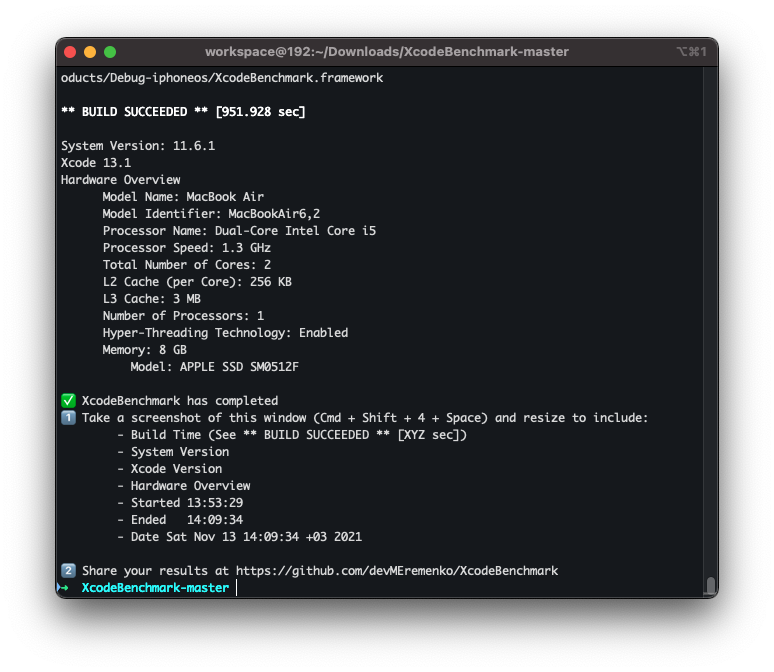
Task: Click the '- Xcode Version' bullet item
Action: (170, 469)
